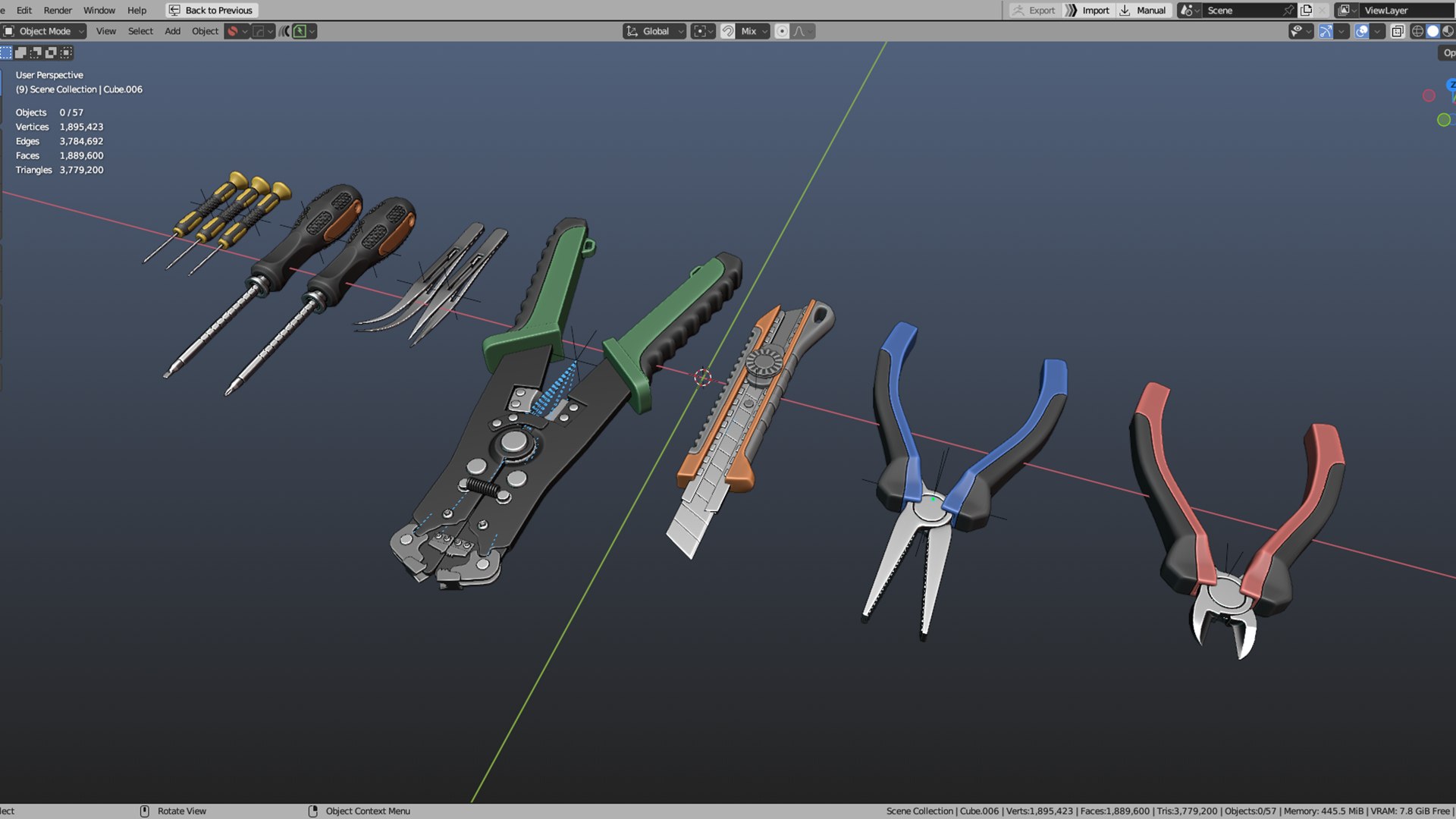Open the view layer browse icon

click(1347, 10)
